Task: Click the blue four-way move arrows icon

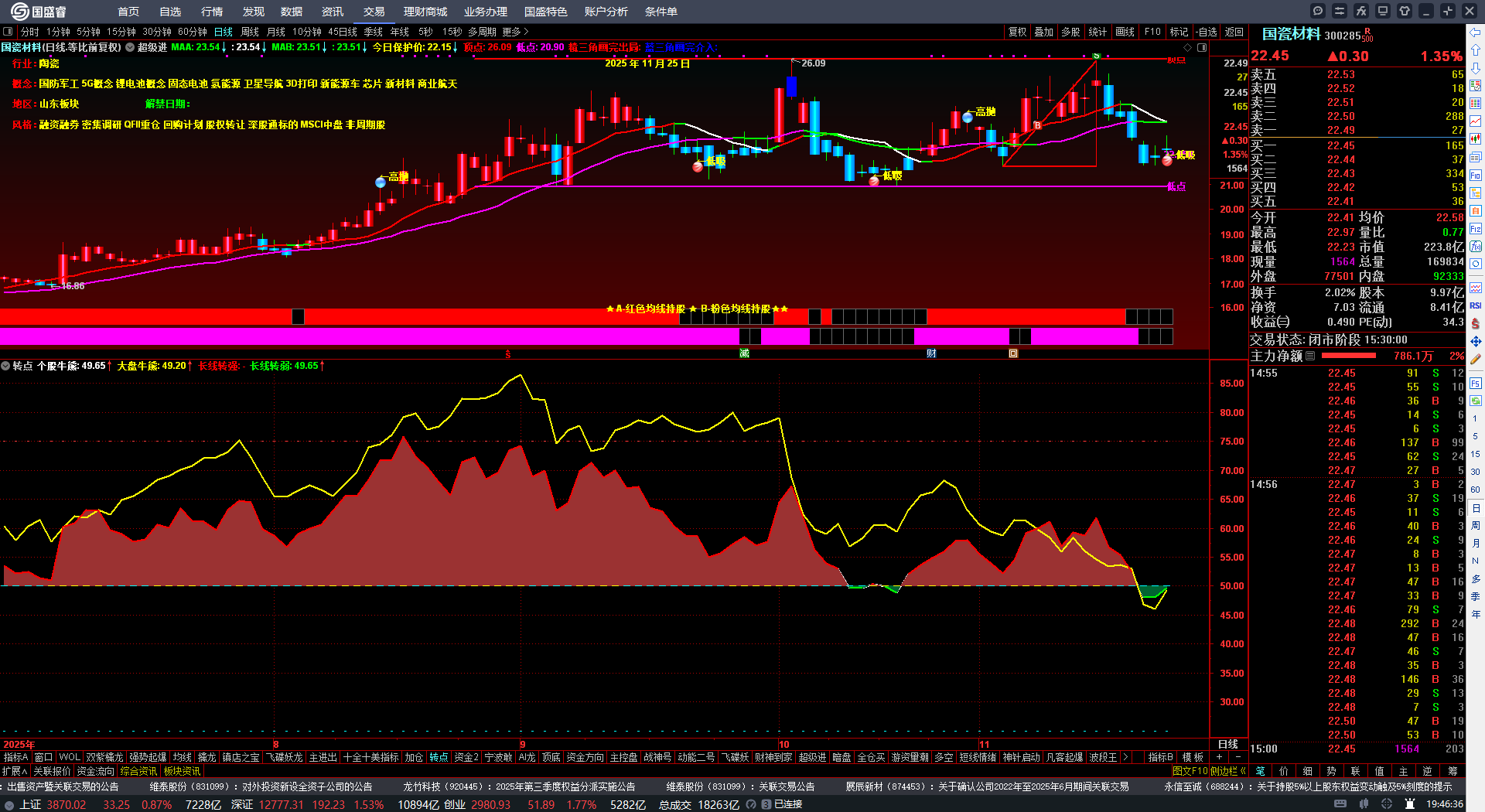Action: [x=1476, y=341]
